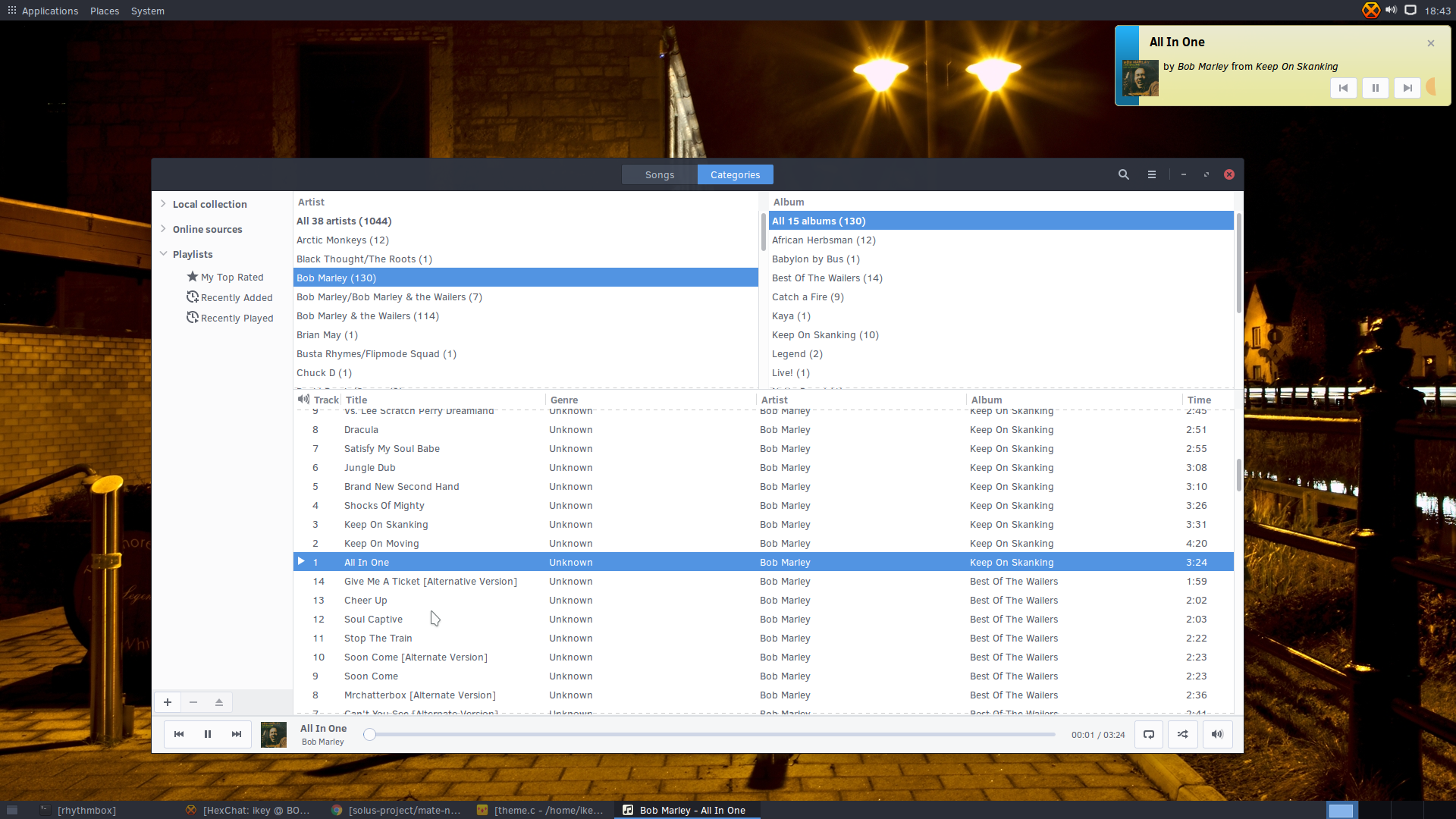Open the Places menu

click(105, 11)
